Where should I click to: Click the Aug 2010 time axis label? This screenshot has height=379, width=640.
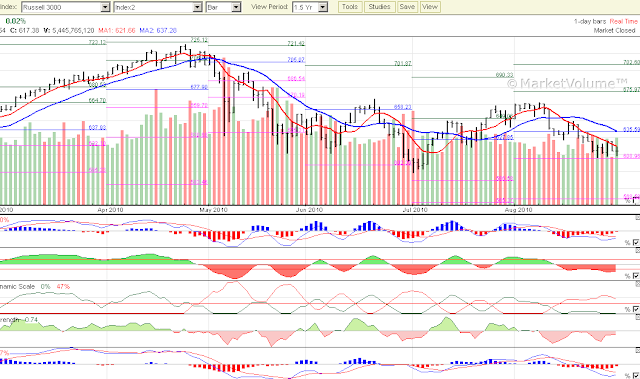(x=518, y=210)
